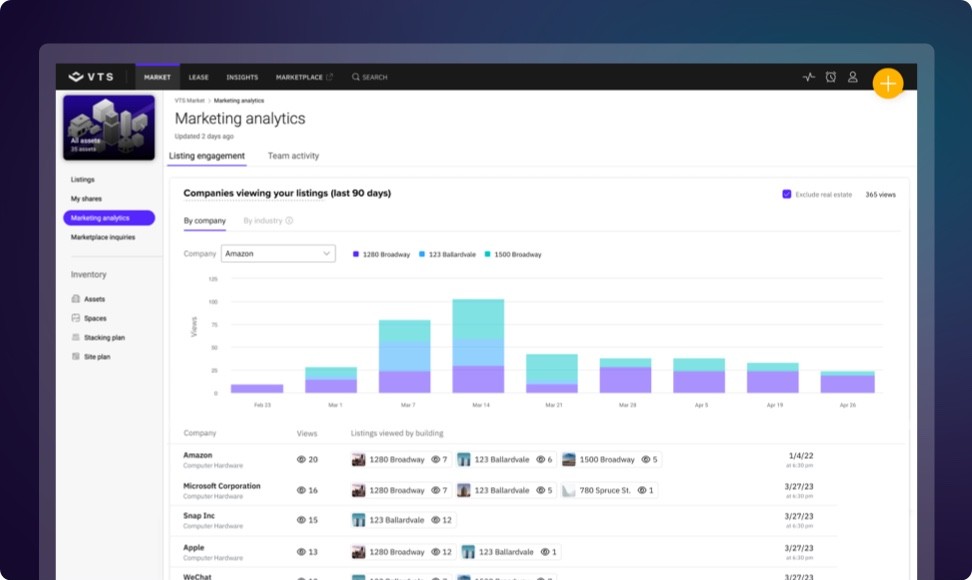Open the user profile icon
This screenshot has width=972, height=580.
(853, 77)
